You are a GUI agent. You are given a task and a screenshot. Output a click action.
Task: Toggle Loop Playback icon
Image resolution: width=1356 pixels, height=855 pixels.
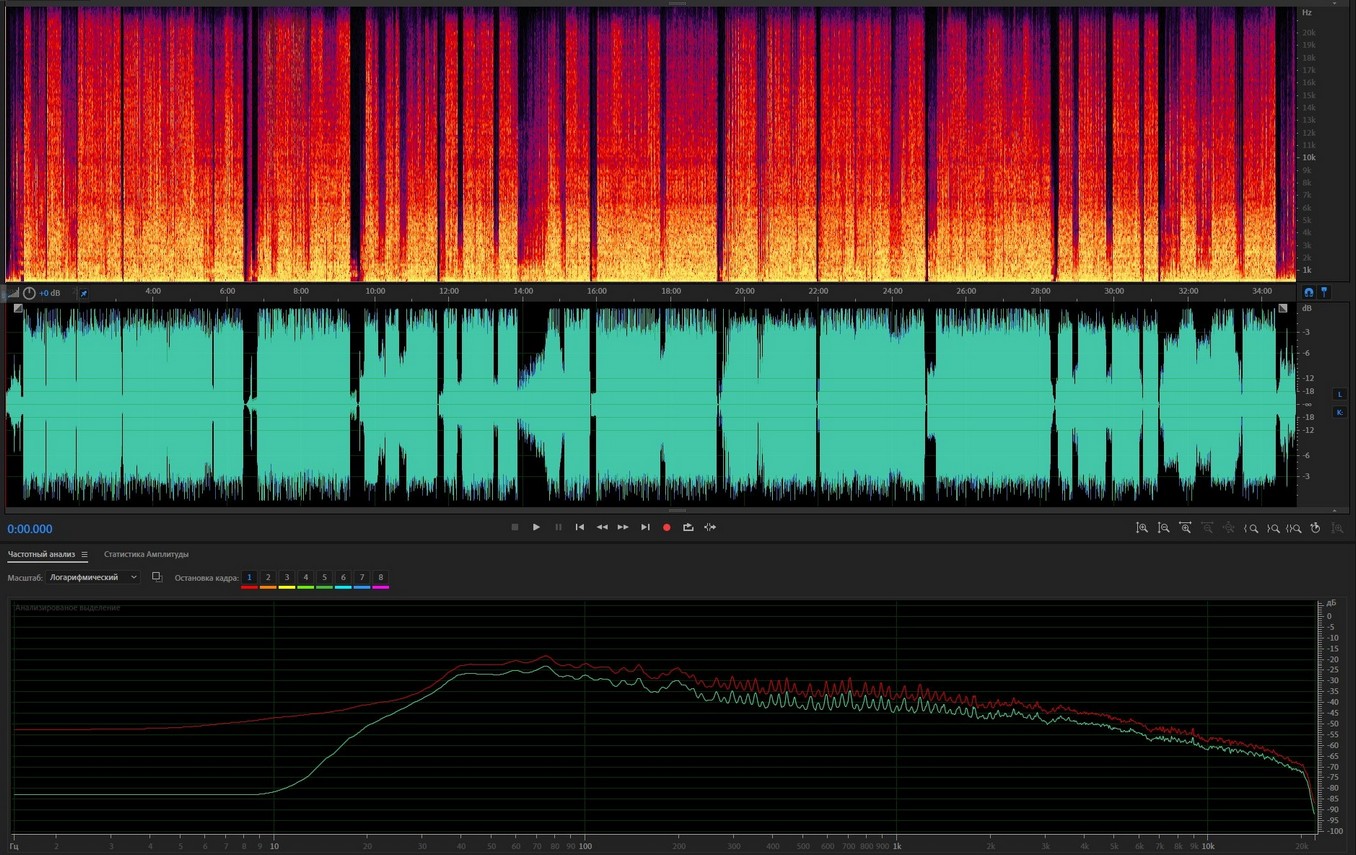pyautogui.click(x=688, y=527)
